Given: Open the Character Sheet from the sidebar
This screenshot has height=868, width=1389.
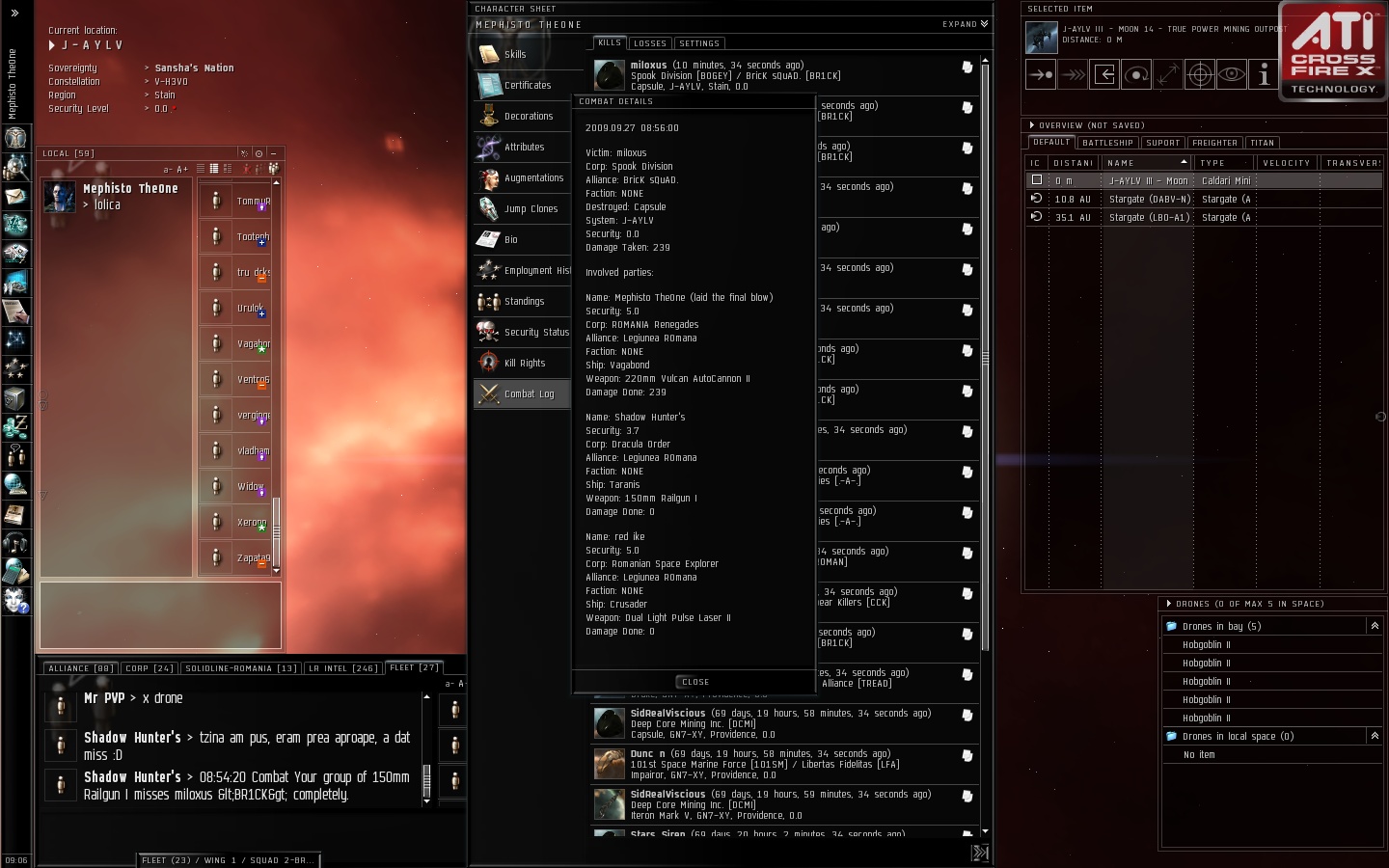Looking at the screenshot, I should pos(15,138).
